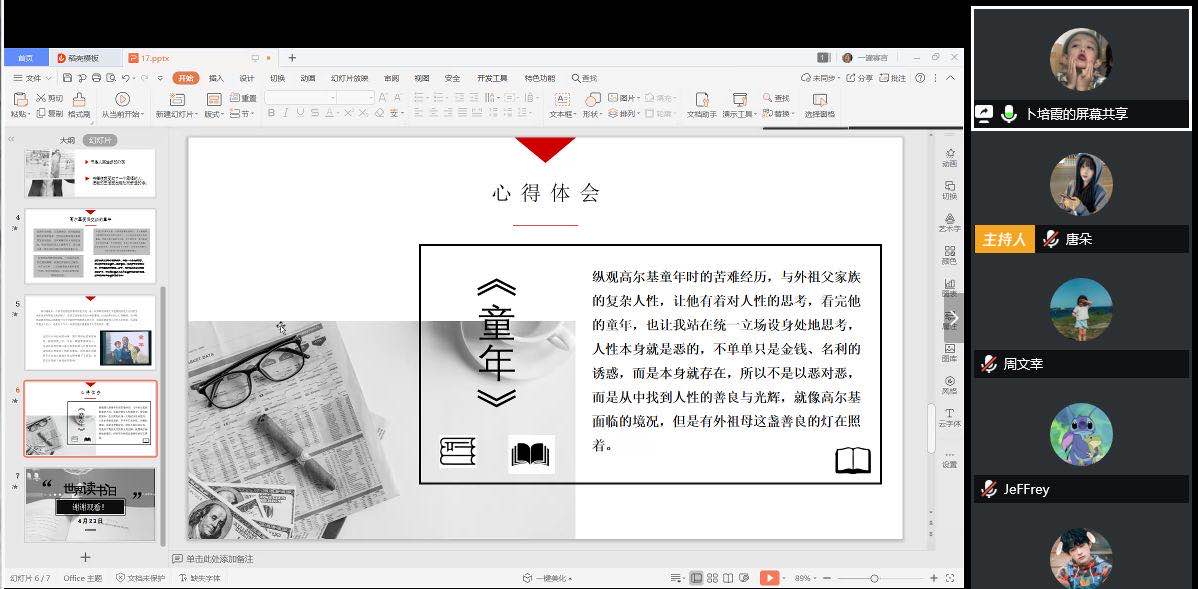This screenshot has height=589, width=1198.
Task: Toggle Bold formatting
Action: (x=271, y=113)
